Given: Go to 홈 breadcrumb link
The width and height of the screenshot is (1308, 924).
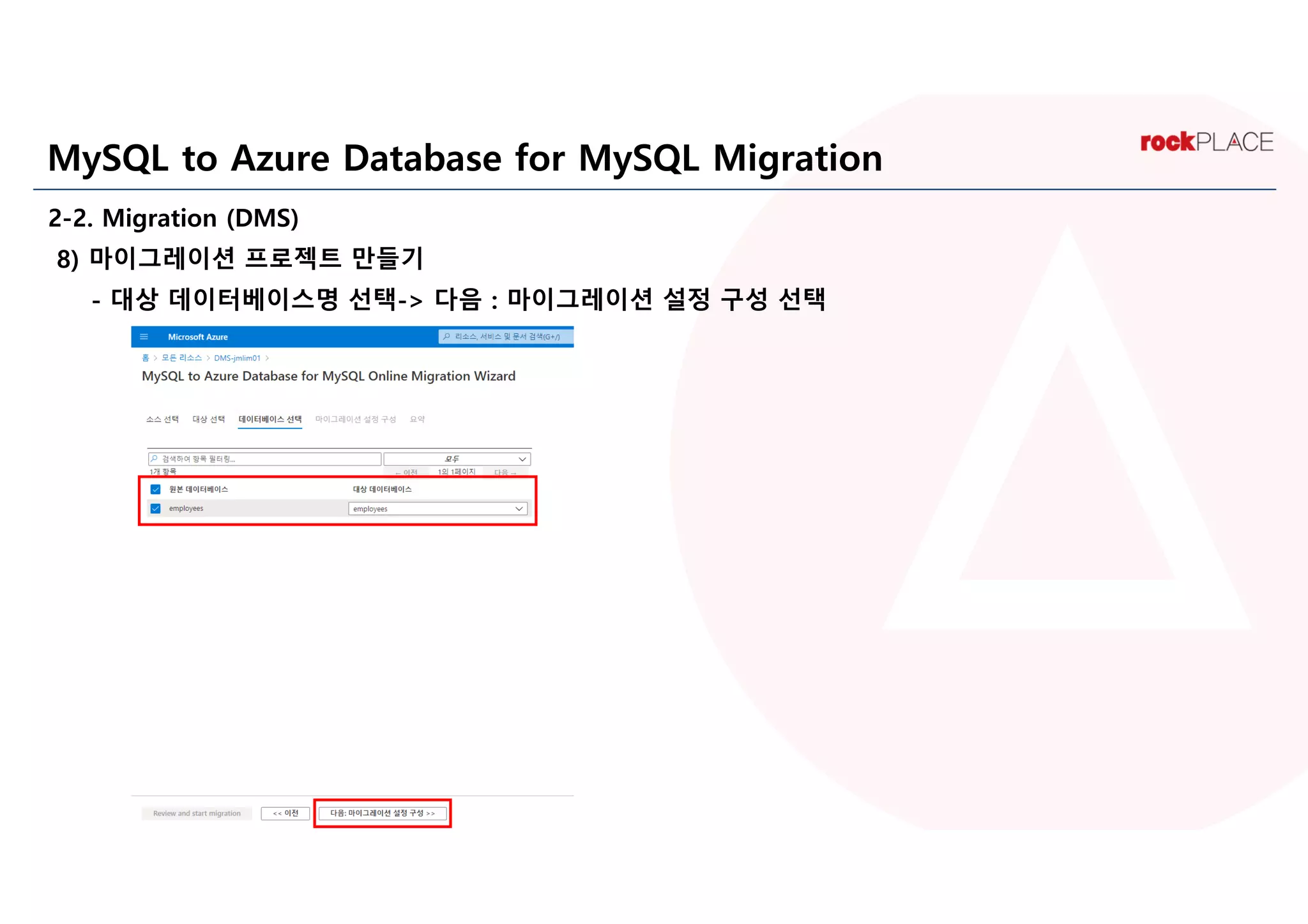Looking at the screenshot, I should (146, 358).
